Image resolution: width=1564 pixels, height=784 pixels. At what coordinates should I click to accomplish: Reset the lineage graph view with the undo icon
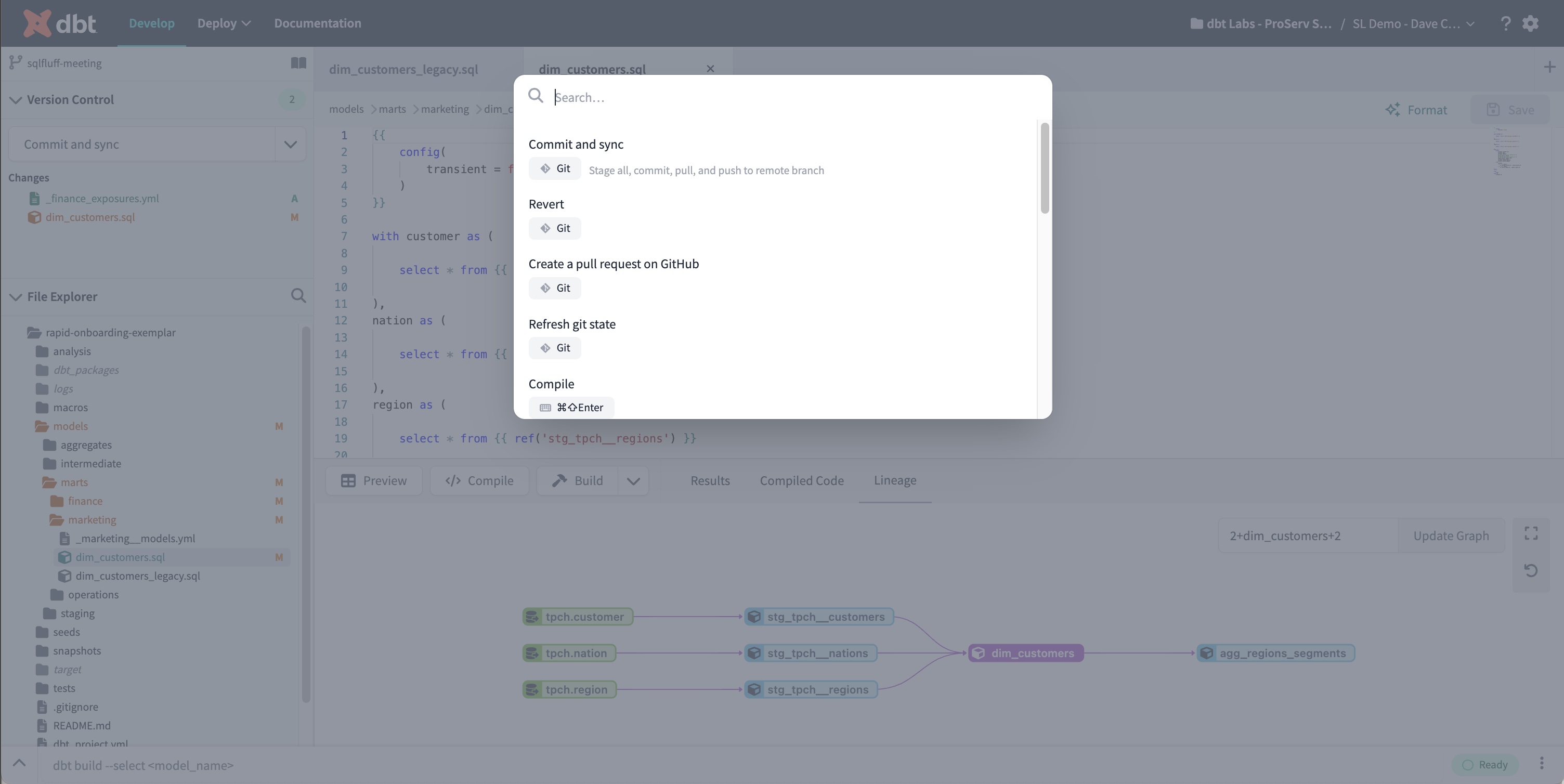(1531, 571)
